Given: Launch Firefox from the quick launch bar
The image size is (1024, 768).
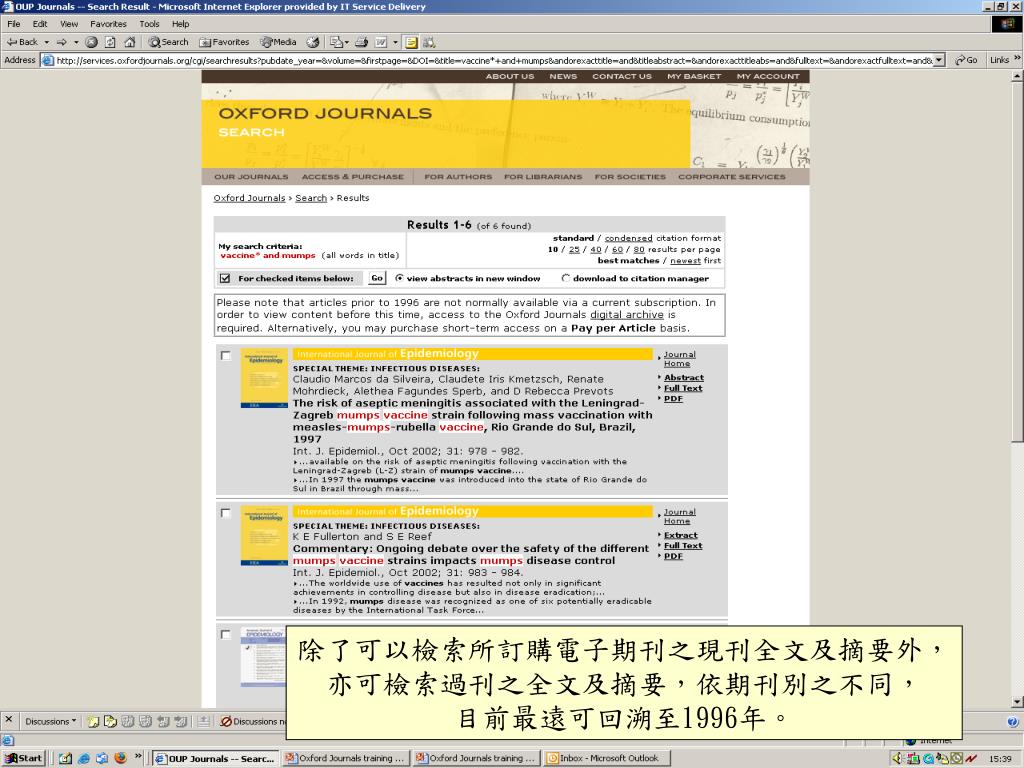Looking at the screenshot, I should click(120, 758).
